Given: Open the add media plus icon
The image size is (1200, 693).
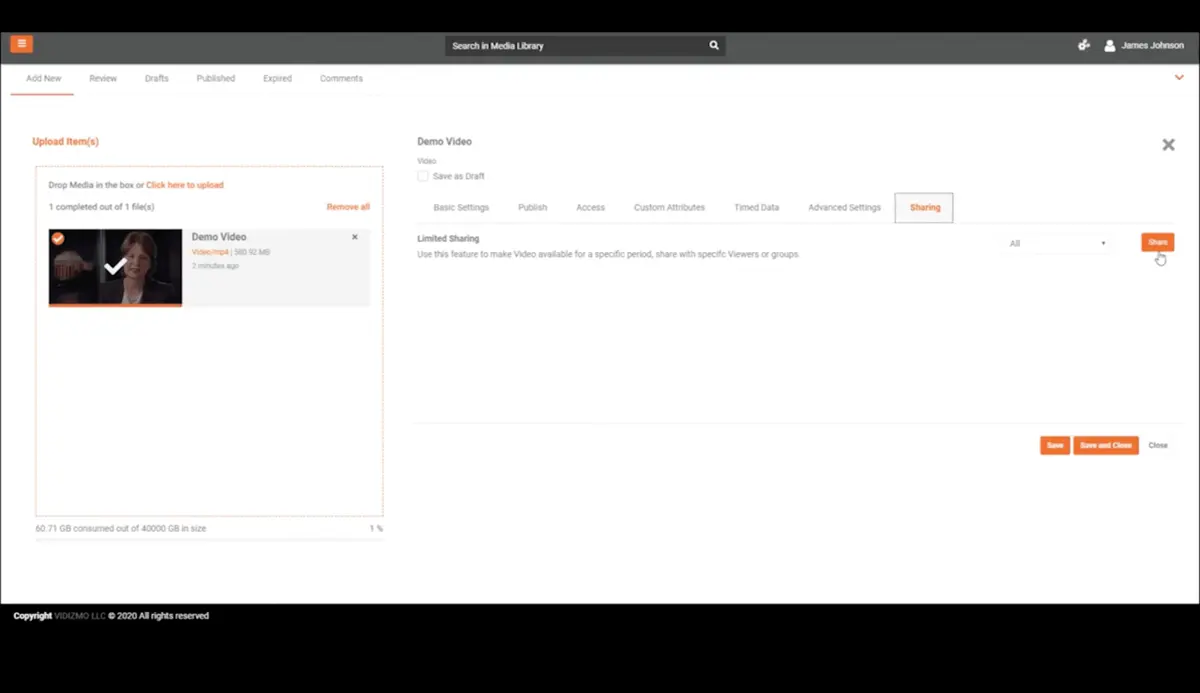Looking at the screenshot, I should coord(1083,45).
